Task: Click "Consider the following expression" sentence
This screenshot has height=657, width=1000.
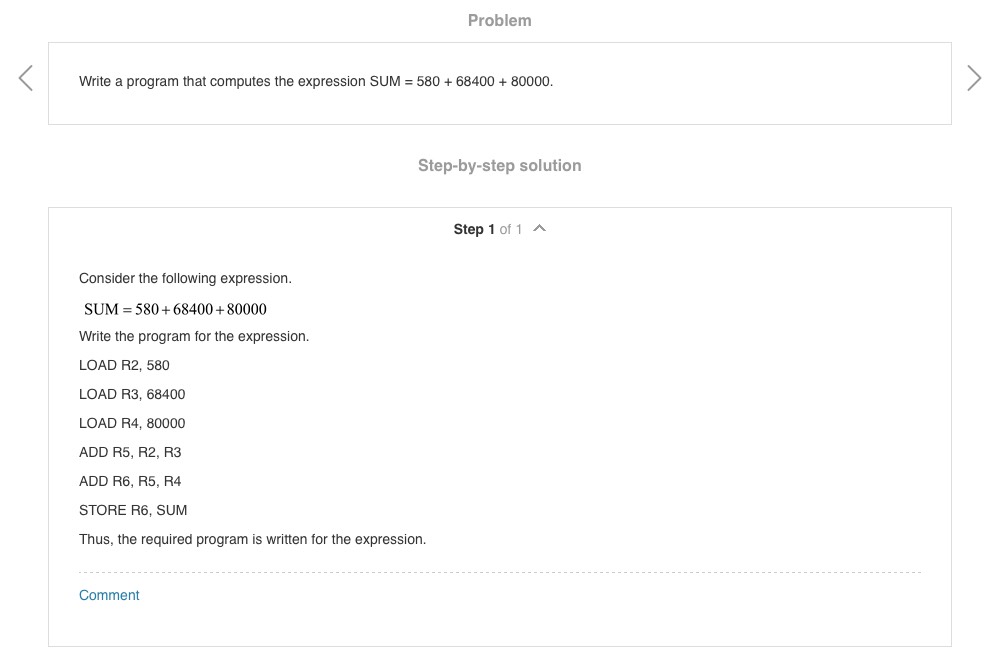Action: (x=185, y=278)
